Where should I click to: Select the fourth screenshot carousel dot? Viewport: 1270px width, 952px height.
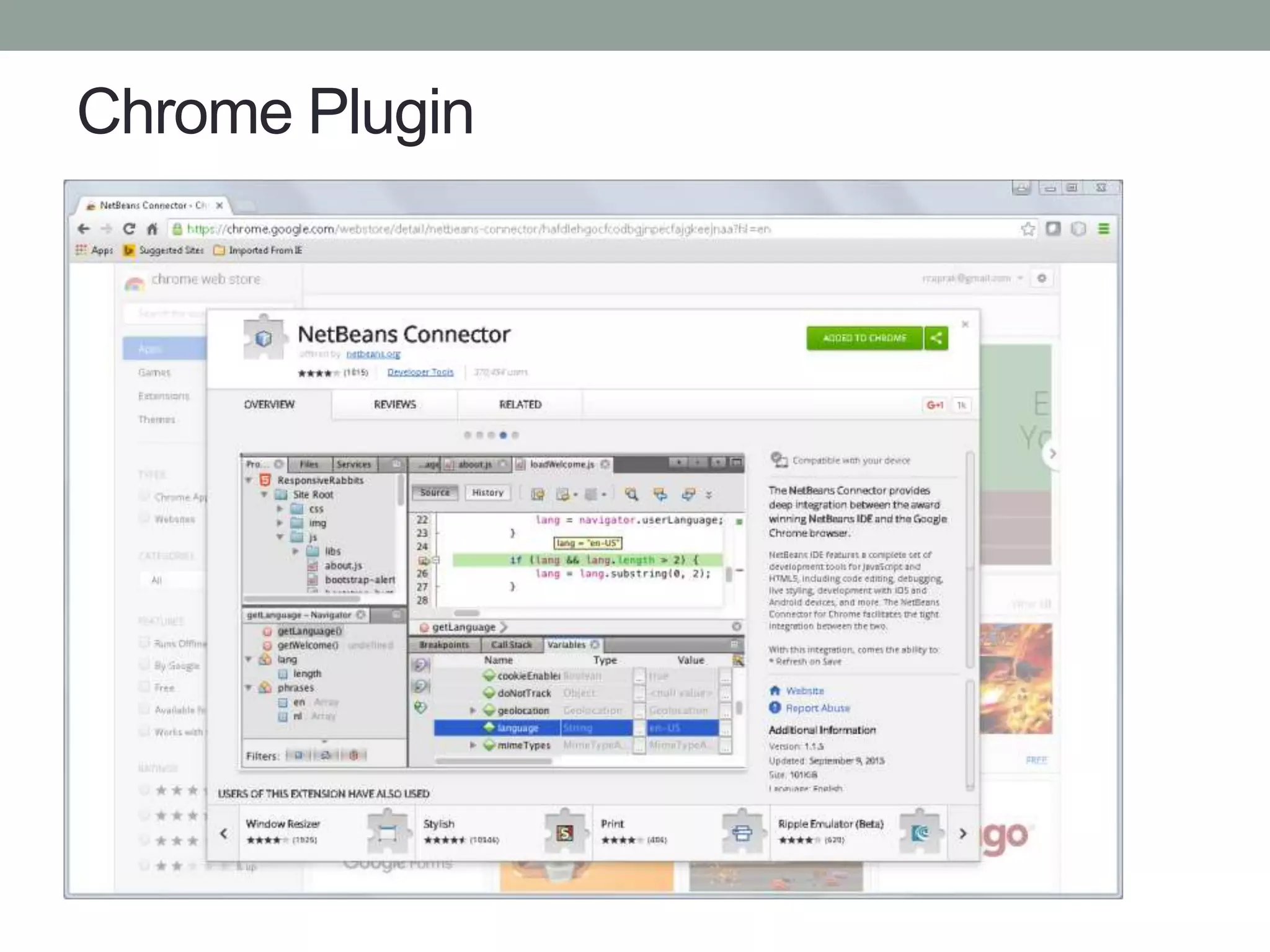(504, 435)
